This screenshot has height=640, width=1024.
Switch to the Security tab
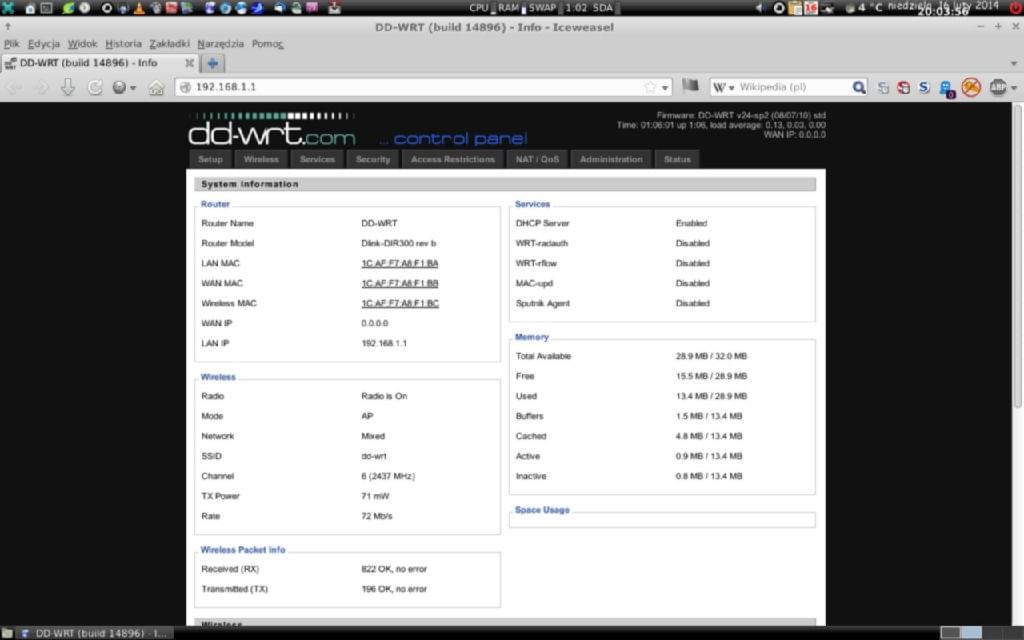click(x=373, y=159)
